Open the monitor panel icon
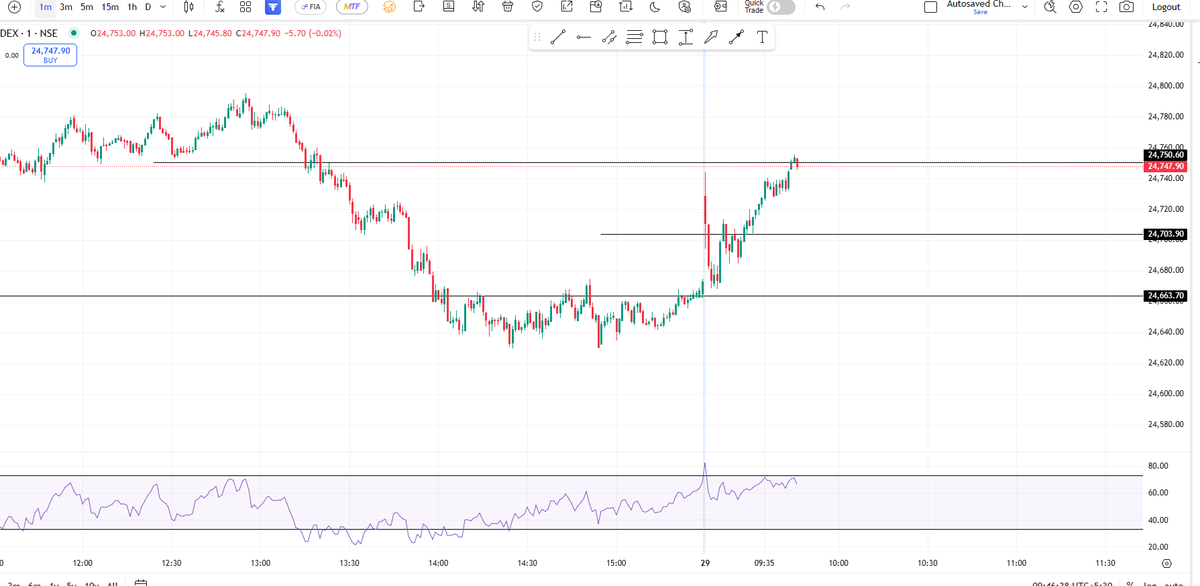The width and height of the screenshot is (1200, 586). tap(448, 7)
